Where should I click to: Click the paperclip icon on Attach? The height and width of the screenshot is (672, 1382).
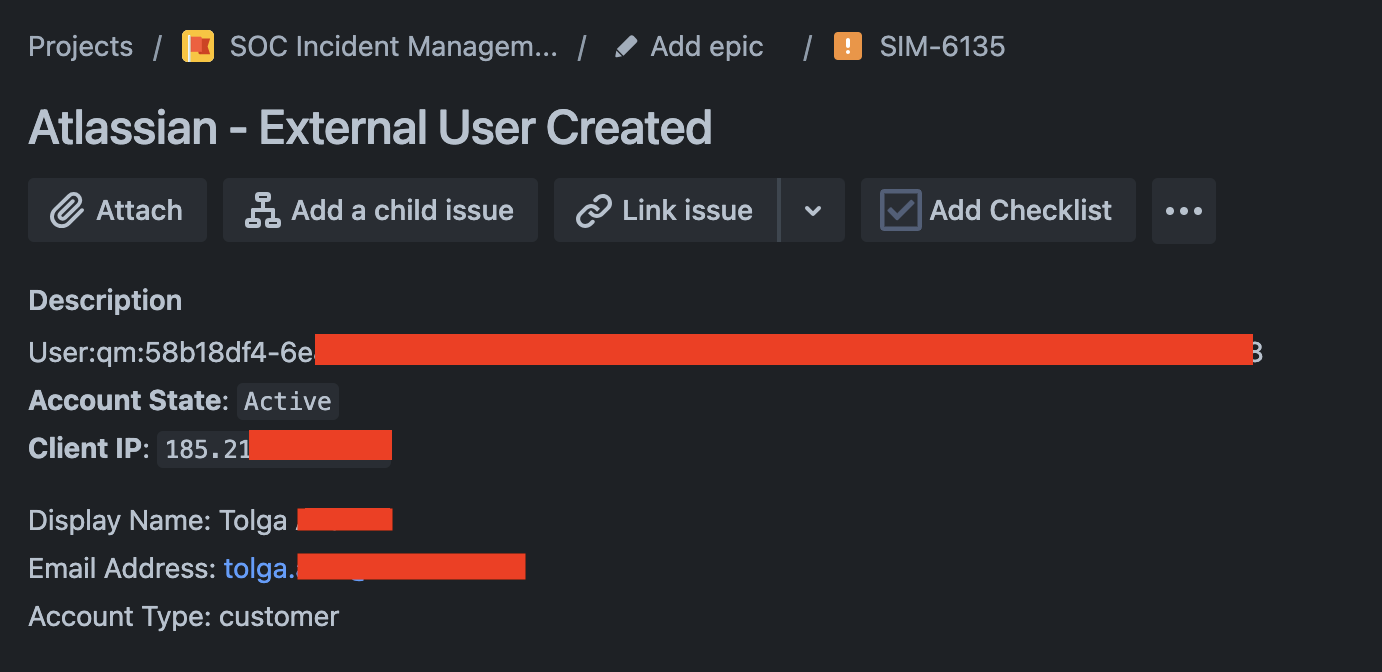click(66, 211)
